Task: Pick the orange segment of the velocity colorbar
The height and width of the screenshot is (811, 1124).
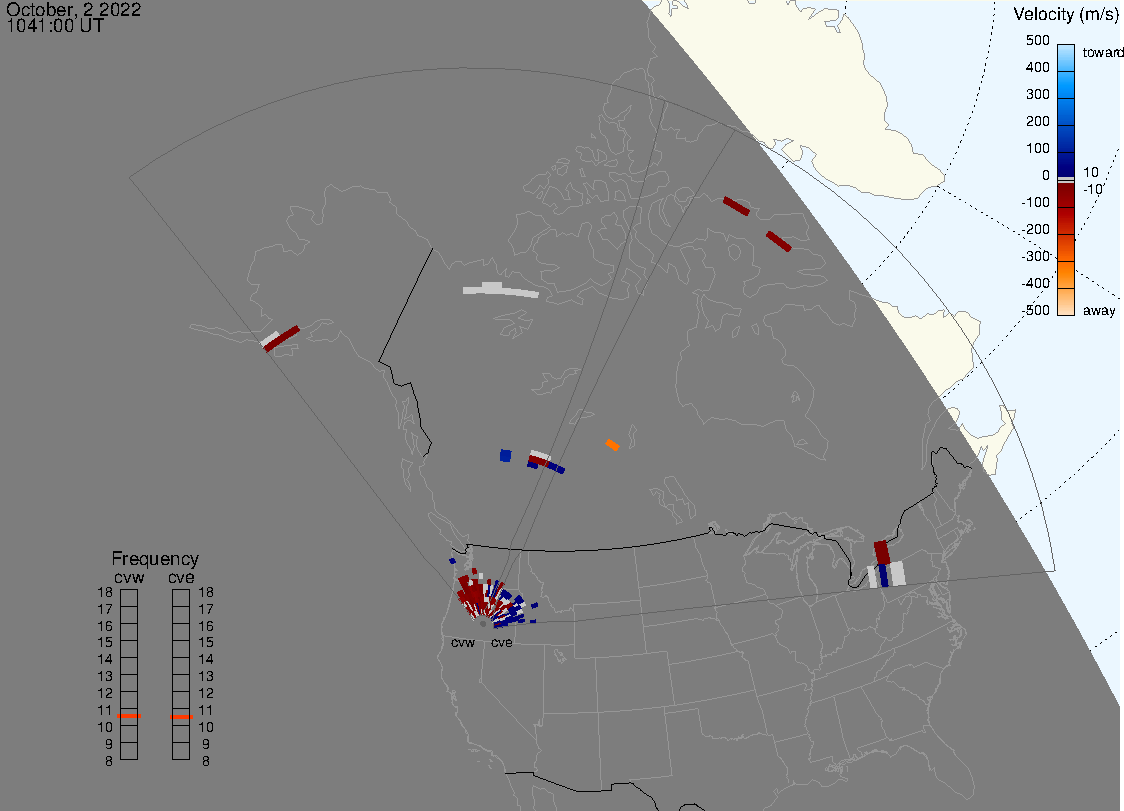Action: pyautogui.click(x=1066, y=275)
